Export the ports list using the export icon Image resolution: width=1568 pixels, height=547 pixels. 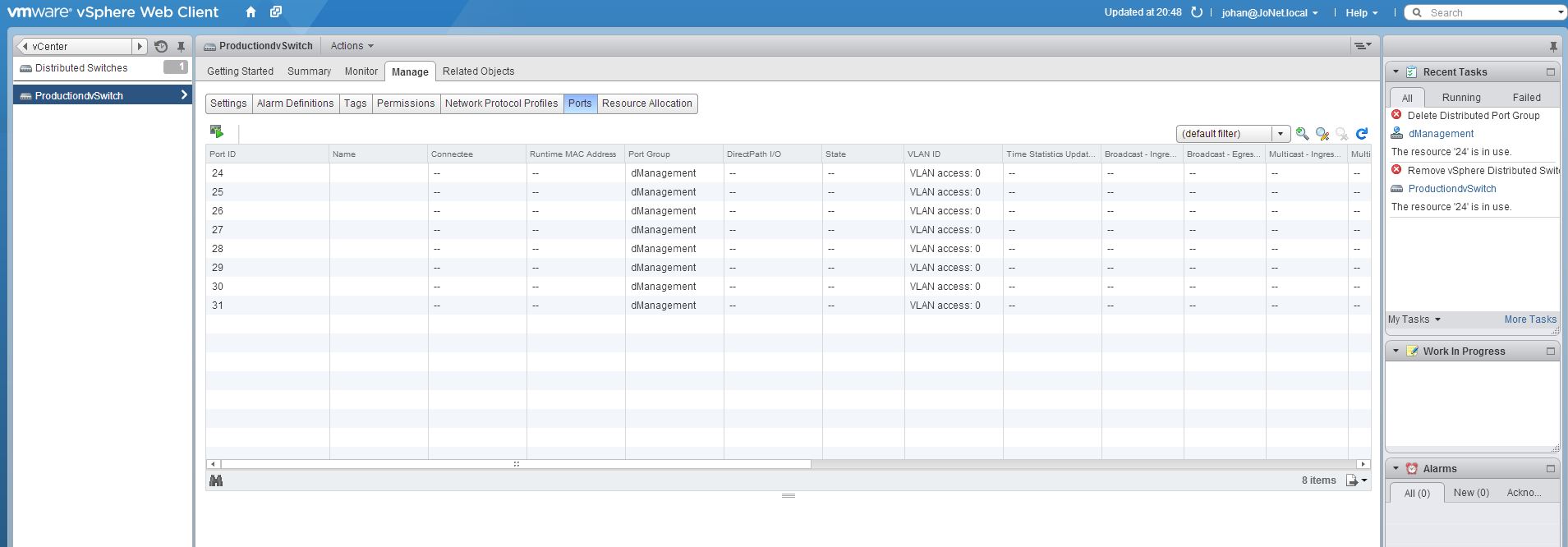click(1356, 480)
